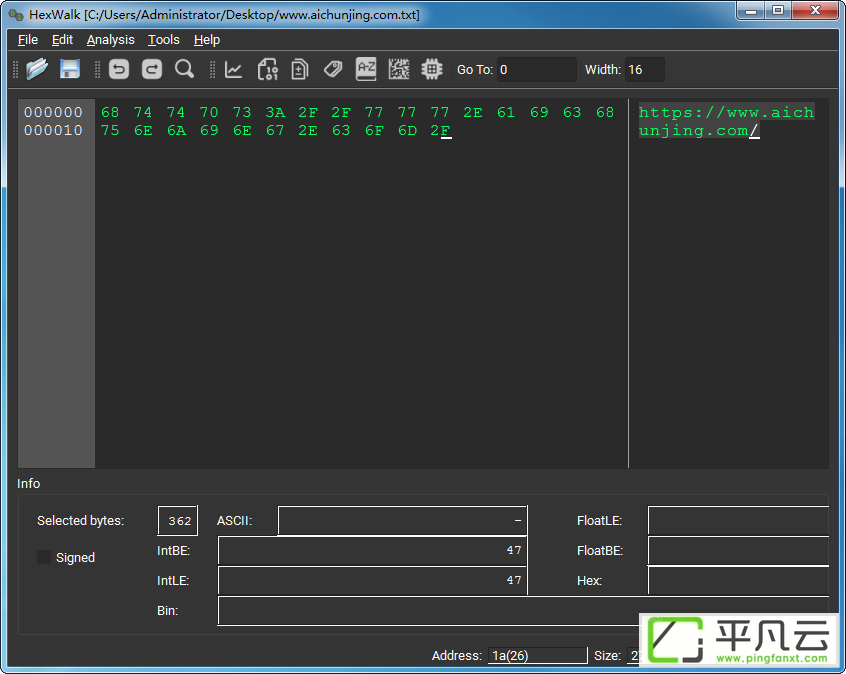Image resolution: width=846 pixels, height=674 pixels.
Task: Save the file with floppy disk icon
Action: [x=70, y=69]
